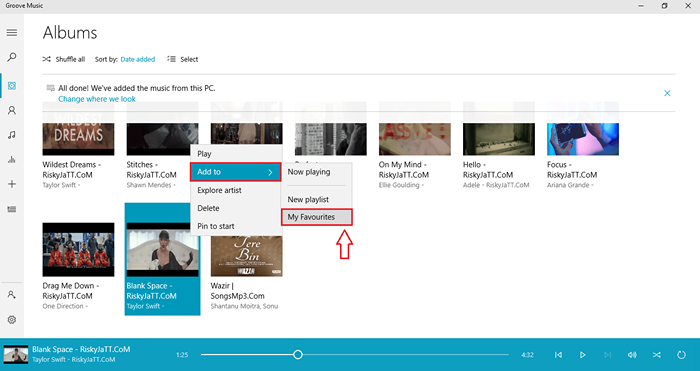700x371 pixels.
Task: Open the Albums section in sidebar
Action: (x=12, y=86)
